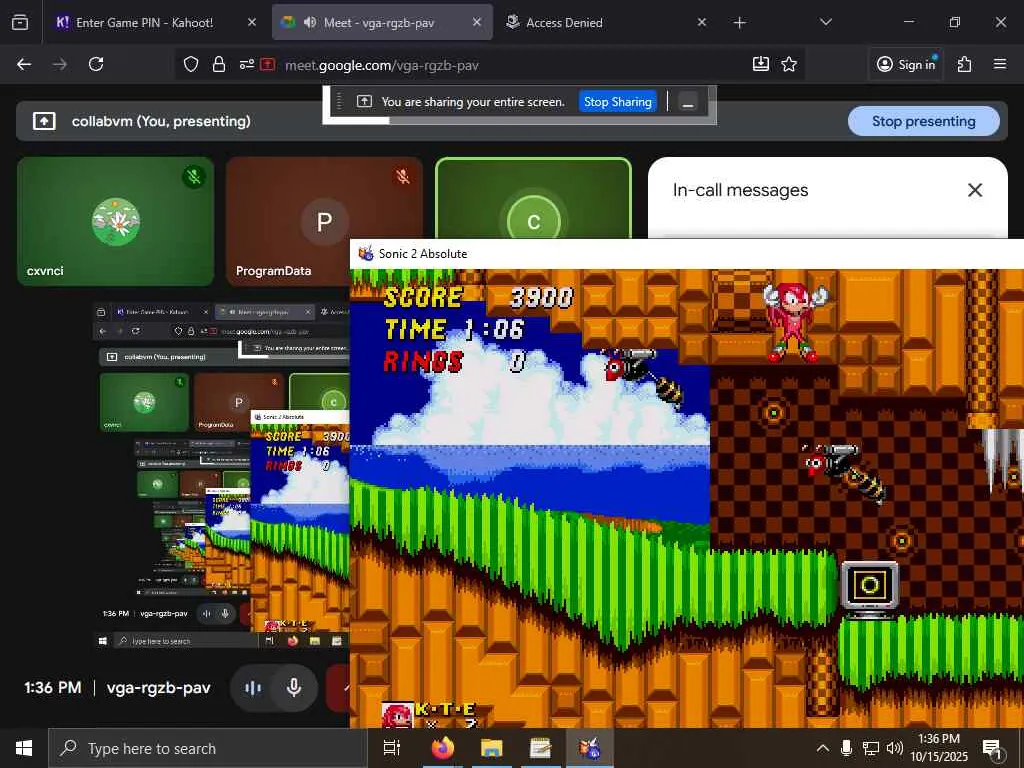Show hidden system tray icons
1024x768 pixels.
pos(823,748)
